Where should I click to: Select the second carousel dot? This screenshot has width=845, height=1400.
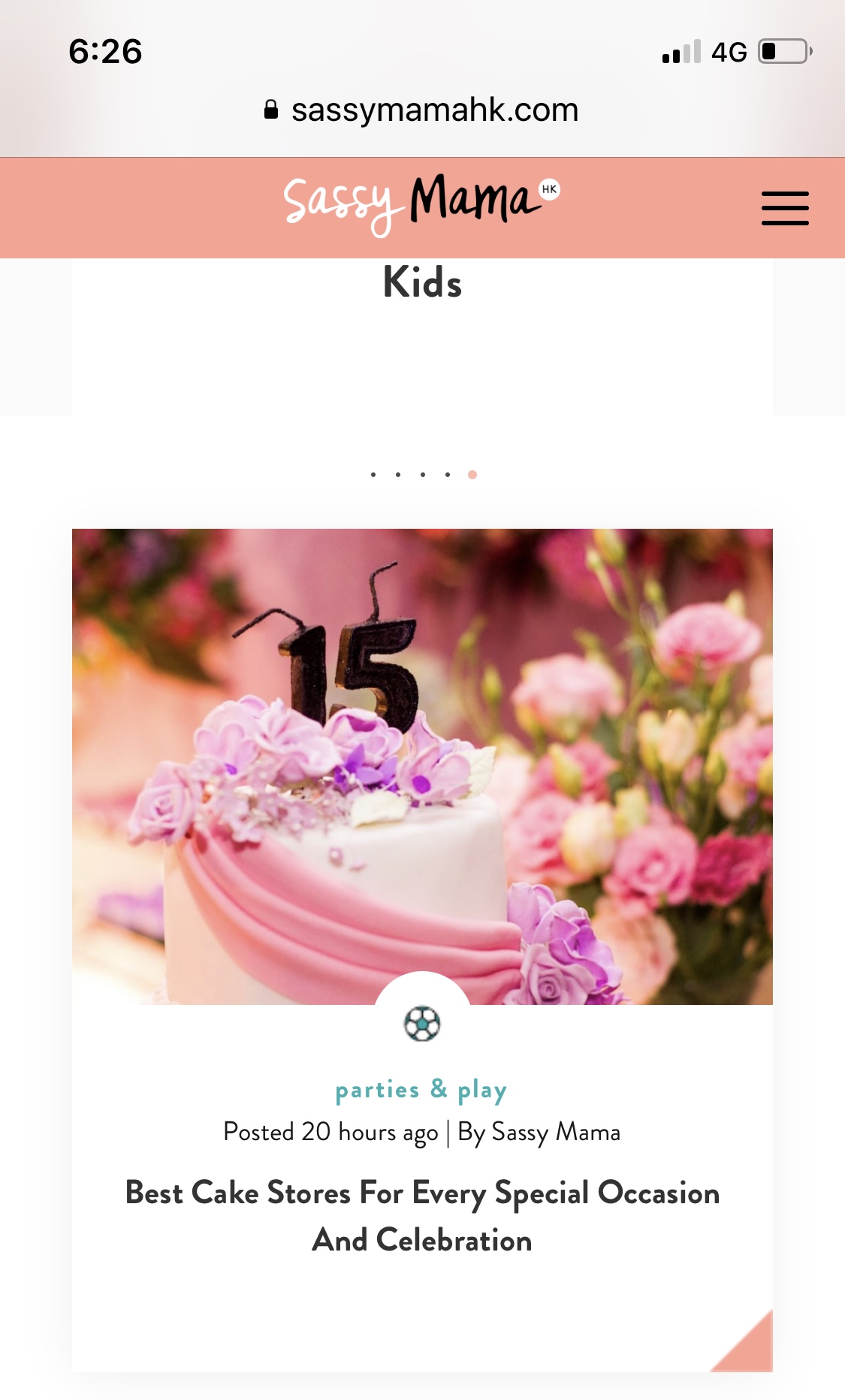pos(398,475)
